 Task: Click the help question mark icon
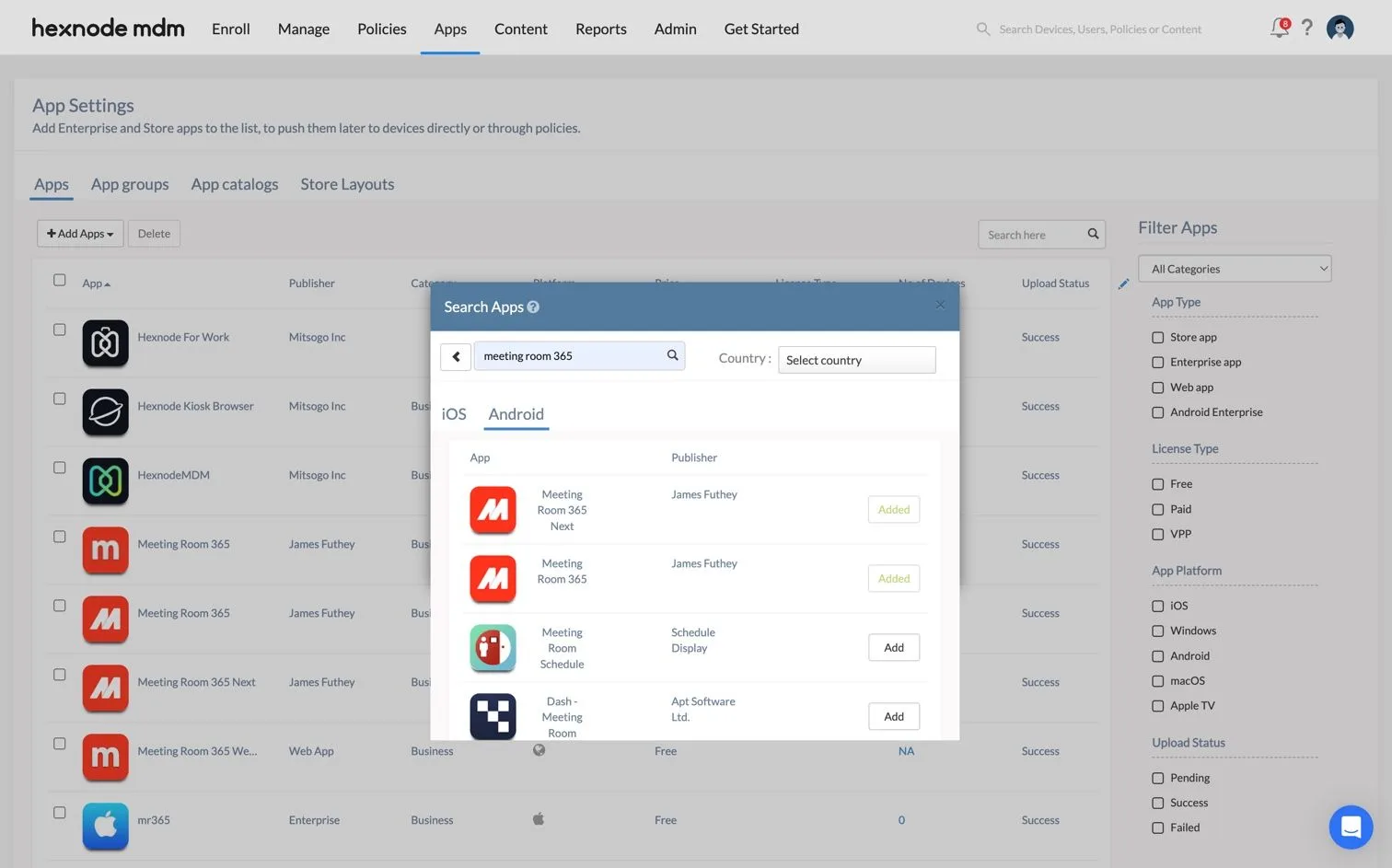click(1307, 28)
